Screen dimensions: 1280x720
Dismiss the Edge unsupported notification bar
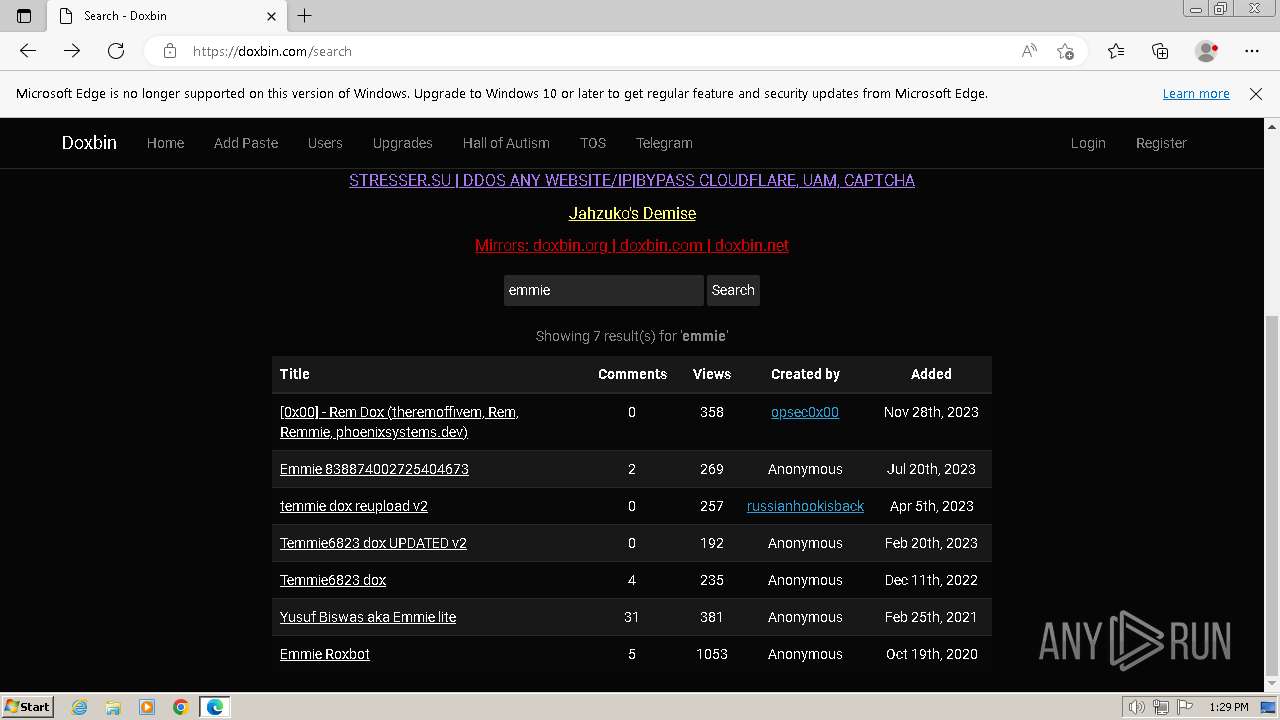[1256, 93]
